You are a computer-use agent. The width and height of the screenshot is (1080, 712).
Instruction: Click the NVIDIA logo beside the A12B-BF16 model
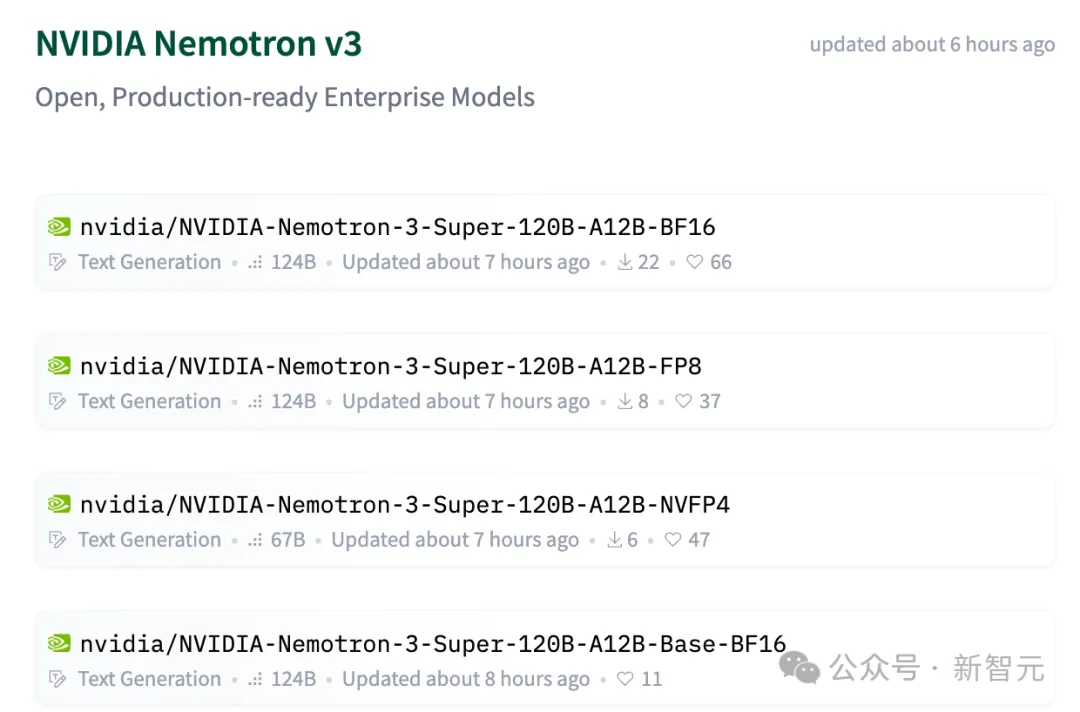[x=59, y=227]
